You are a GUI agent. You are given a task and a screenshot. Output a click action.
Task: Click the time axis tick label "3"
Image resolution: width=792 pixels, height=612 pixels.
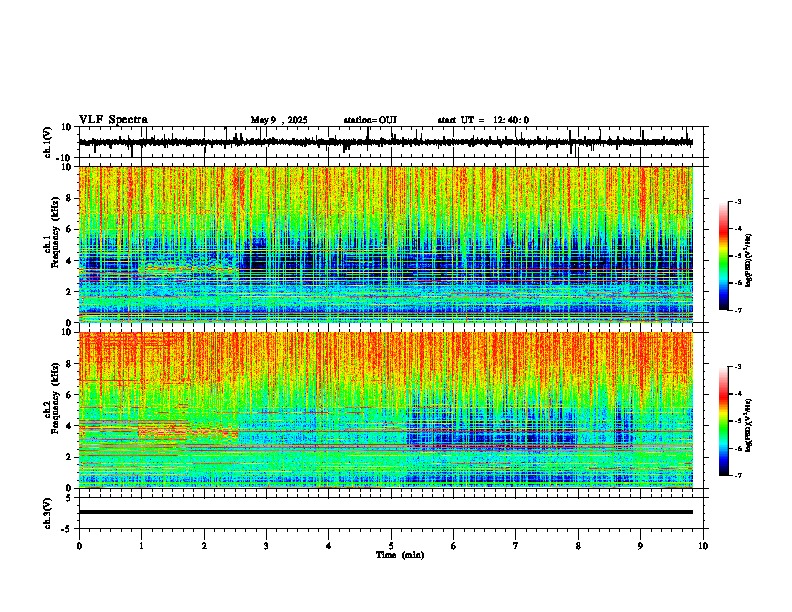pyautogui.click(x=266, y=546)
